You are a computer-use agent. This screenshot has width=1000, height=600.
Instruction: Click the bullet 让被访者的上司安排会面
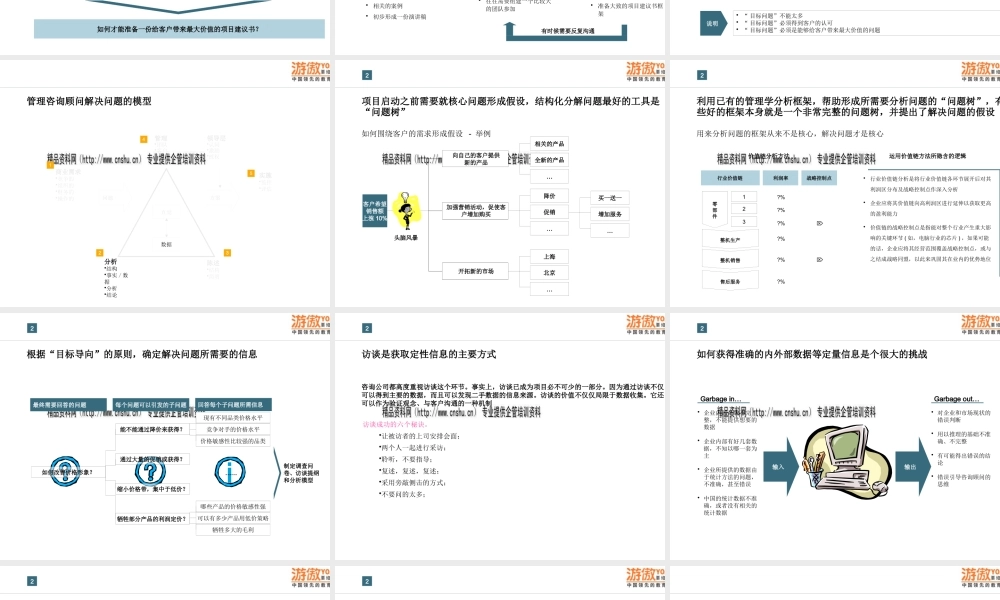pos(420,436)
